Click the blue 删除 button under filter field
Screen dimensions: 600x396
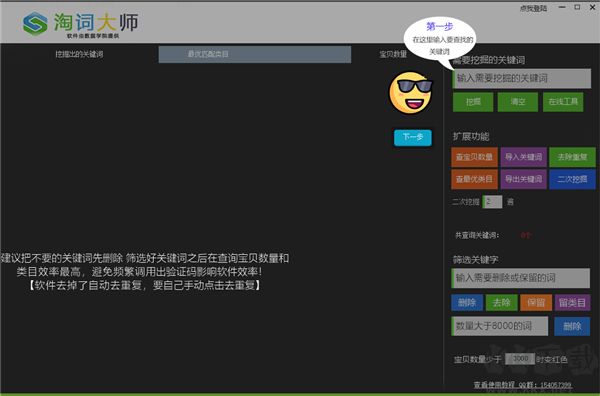[467, 303]
